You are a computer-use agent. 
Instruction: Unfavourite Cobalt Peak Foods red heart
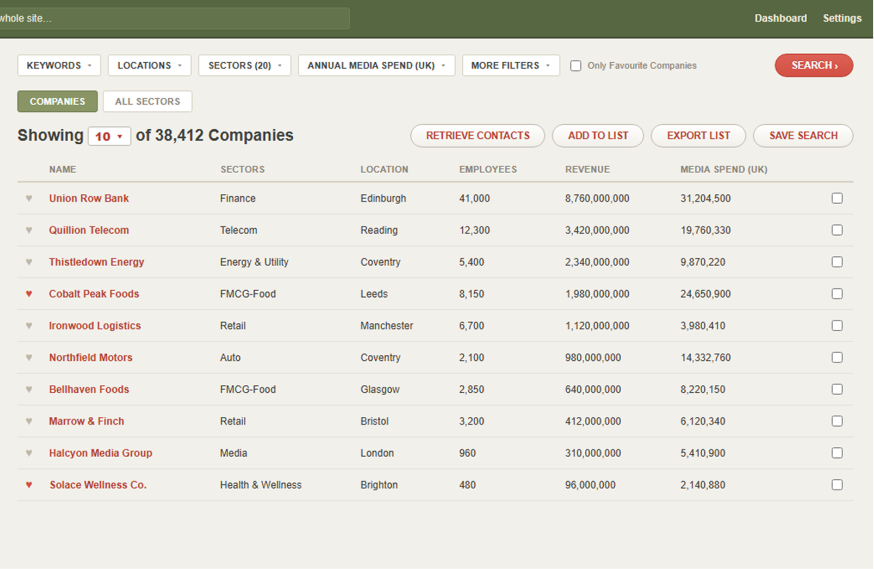click(x=29, y=294)
